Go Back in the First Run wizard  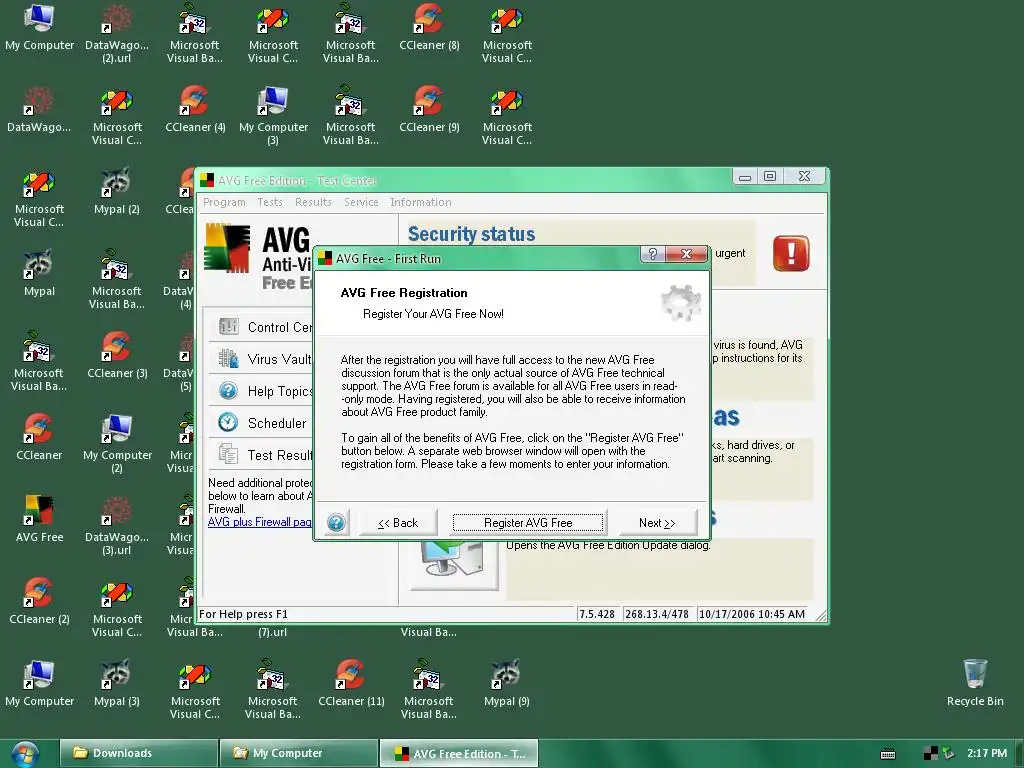[x=397, y=522]
